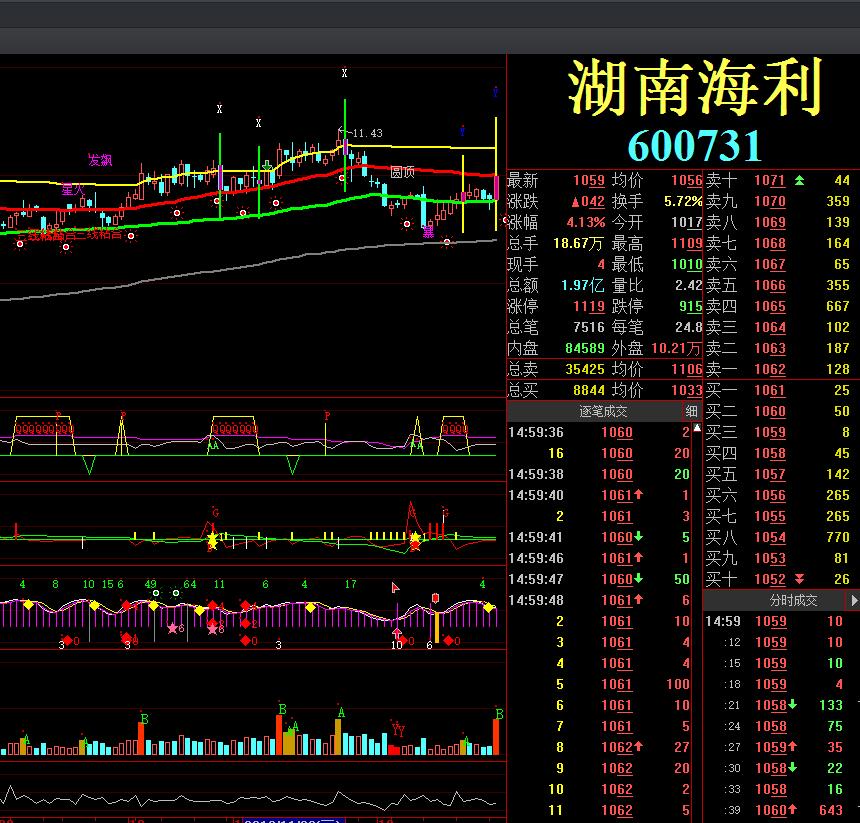Click 最高 value 1109
Screen dimensions: 860x823
(x=687, y=243)
